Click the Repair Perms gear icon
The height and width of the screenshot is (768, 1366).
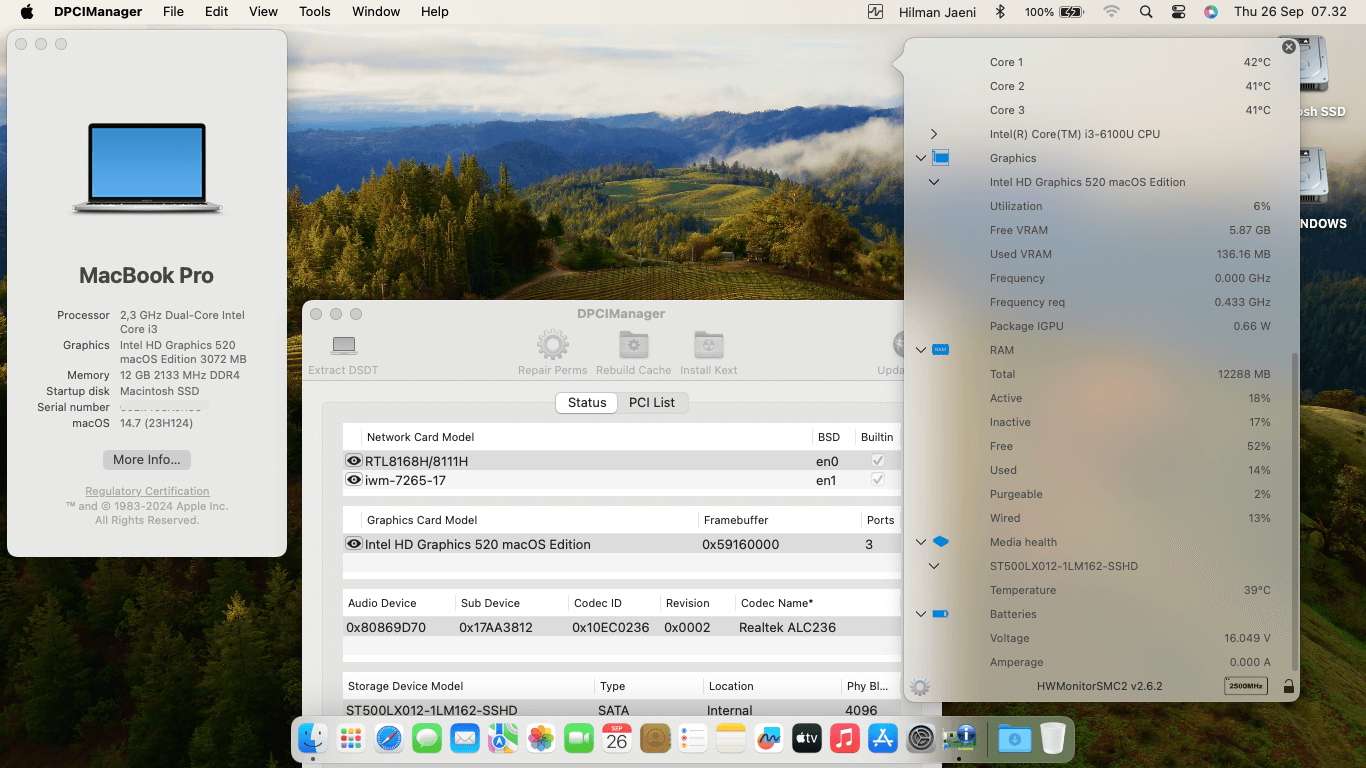pos(553,346)
